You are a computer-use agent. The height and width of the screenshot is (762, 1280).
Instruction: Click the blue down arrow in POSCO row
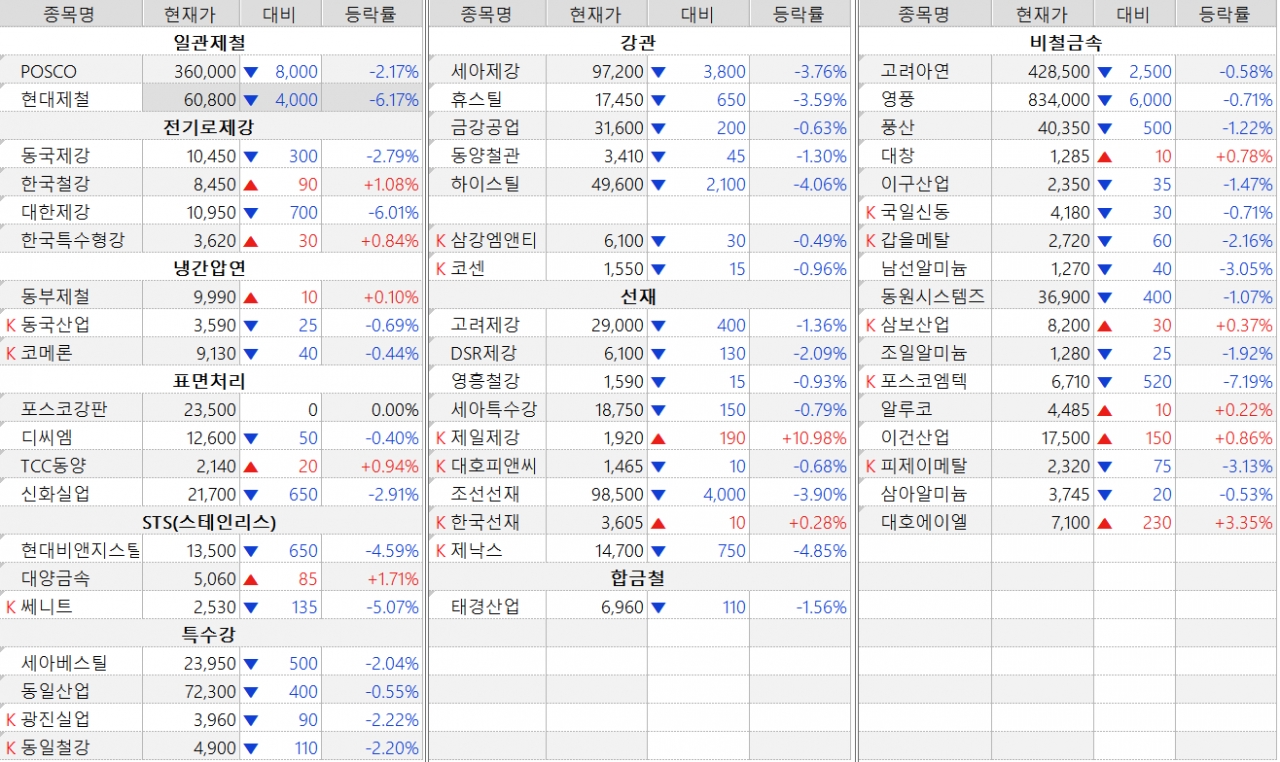pyautogui.click(x=251, y=72)
